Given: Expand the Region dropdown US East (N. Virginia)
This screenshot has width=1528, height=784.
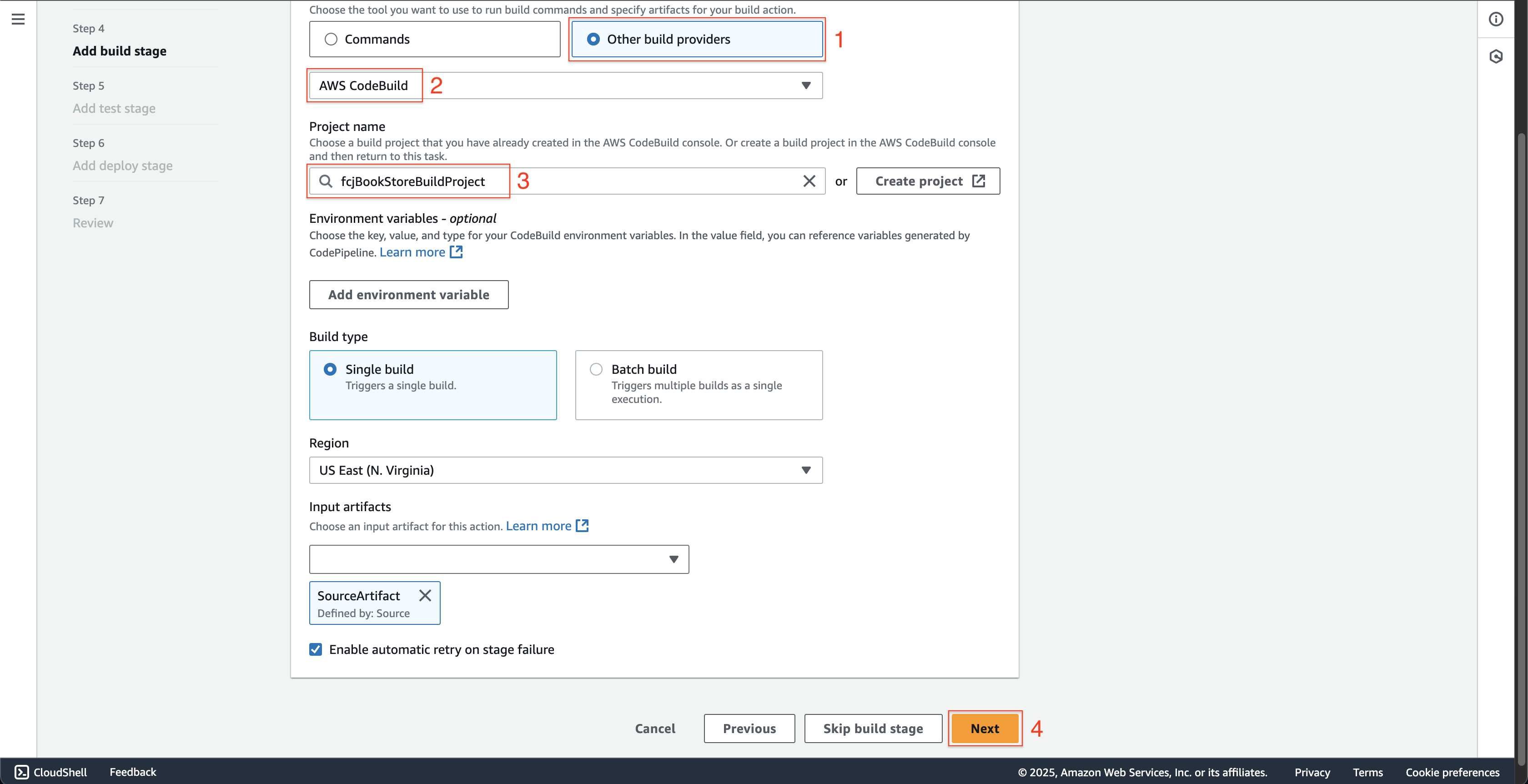Looking at the screenshot, I should click(566, 470).
